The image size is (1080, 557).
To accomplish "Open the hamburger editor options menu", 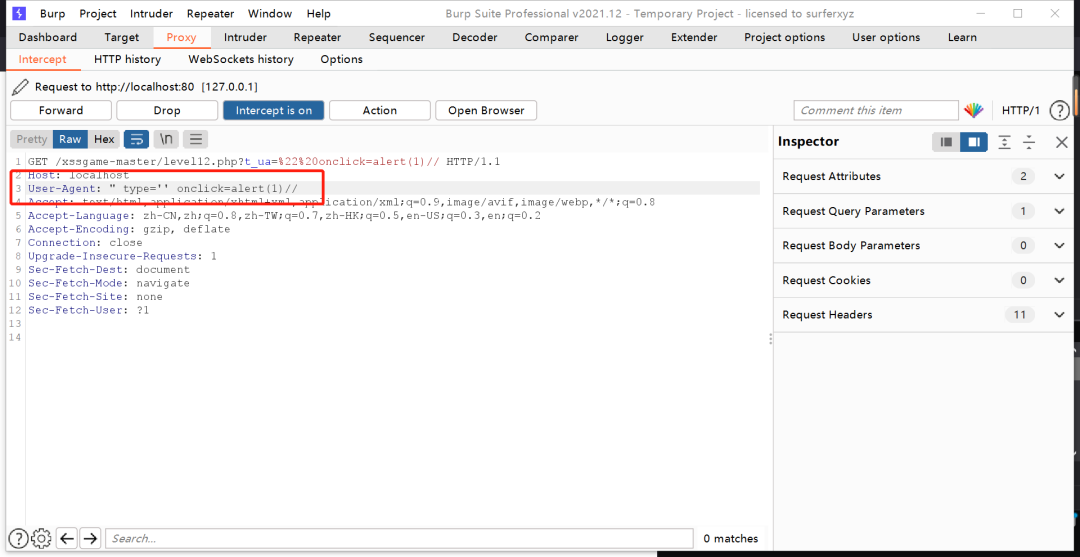I will pyautogui.click(x=196, y=139).
